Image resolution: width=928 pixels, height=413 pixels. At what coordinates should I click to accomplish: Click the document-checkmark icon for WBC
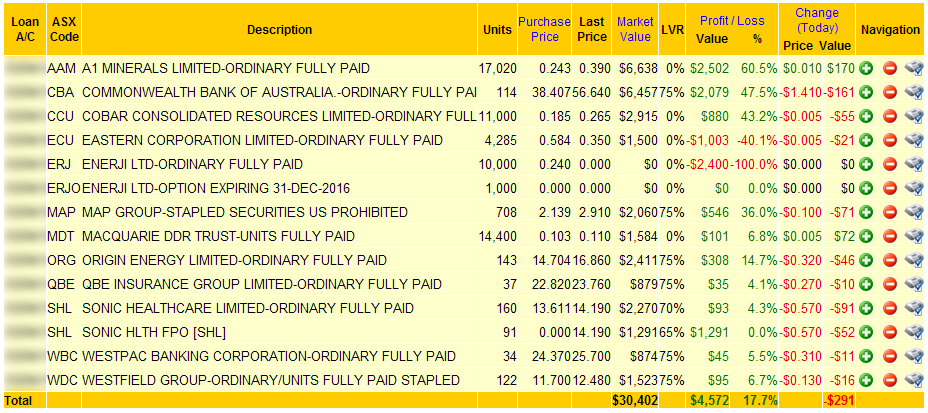(914, 356)
